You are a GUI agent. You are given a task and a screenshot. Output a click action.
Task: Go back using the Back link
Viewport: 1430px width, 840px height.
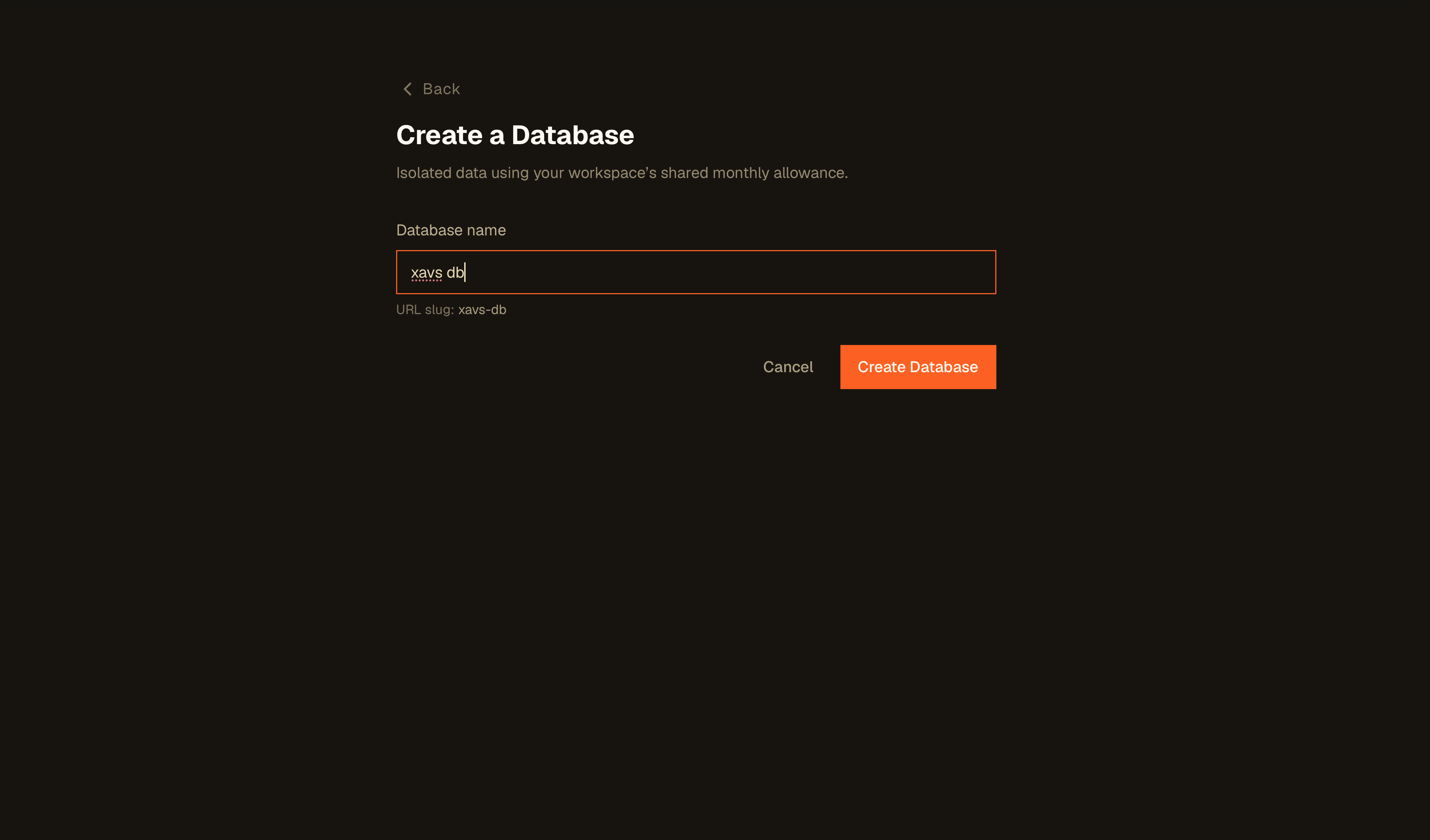[431, 89]
